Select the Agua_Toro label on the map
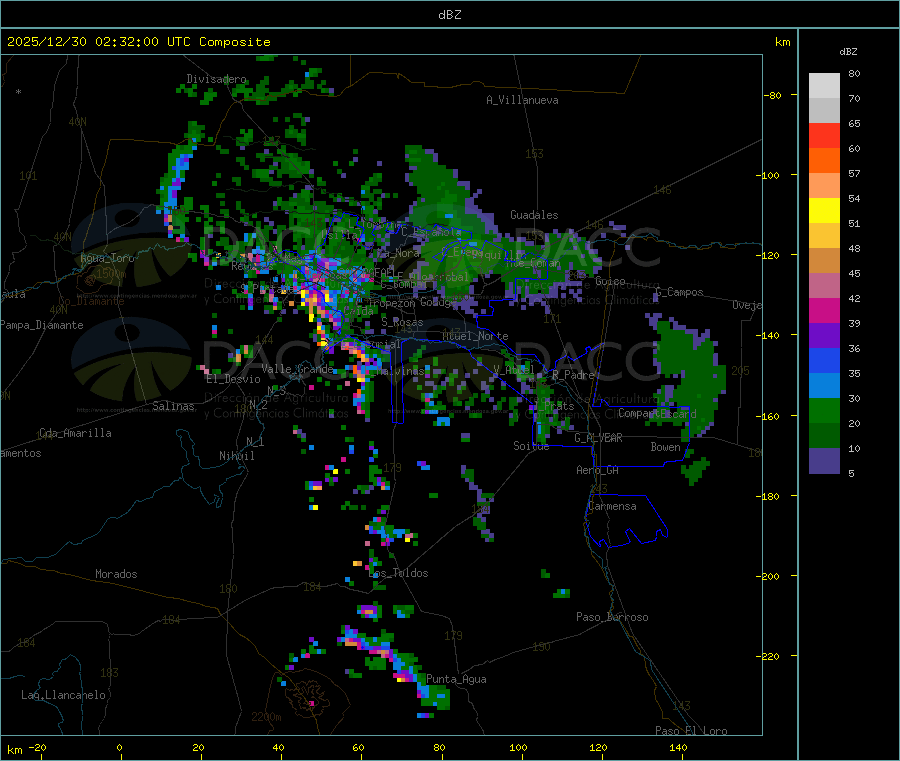The height and width of the screenshot is (761, 900). (107, 258)
